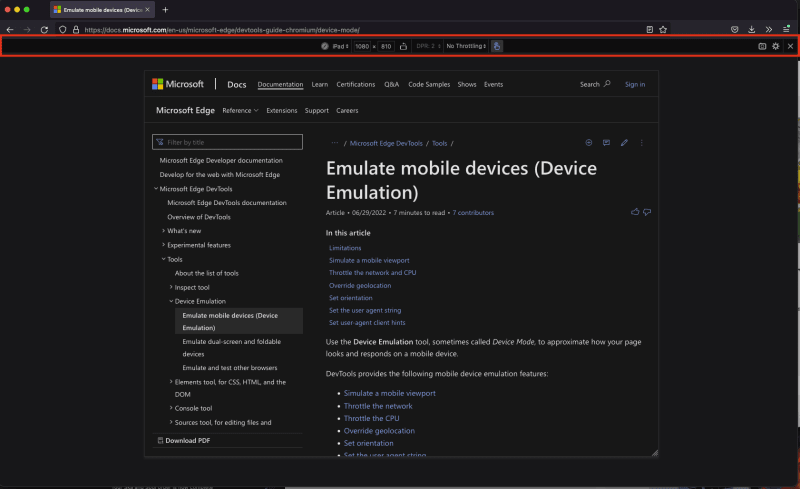The width and height of the screenshot is (800, 489).
Task: View site security via the padlock icon
Action: [x=76, y=30]
